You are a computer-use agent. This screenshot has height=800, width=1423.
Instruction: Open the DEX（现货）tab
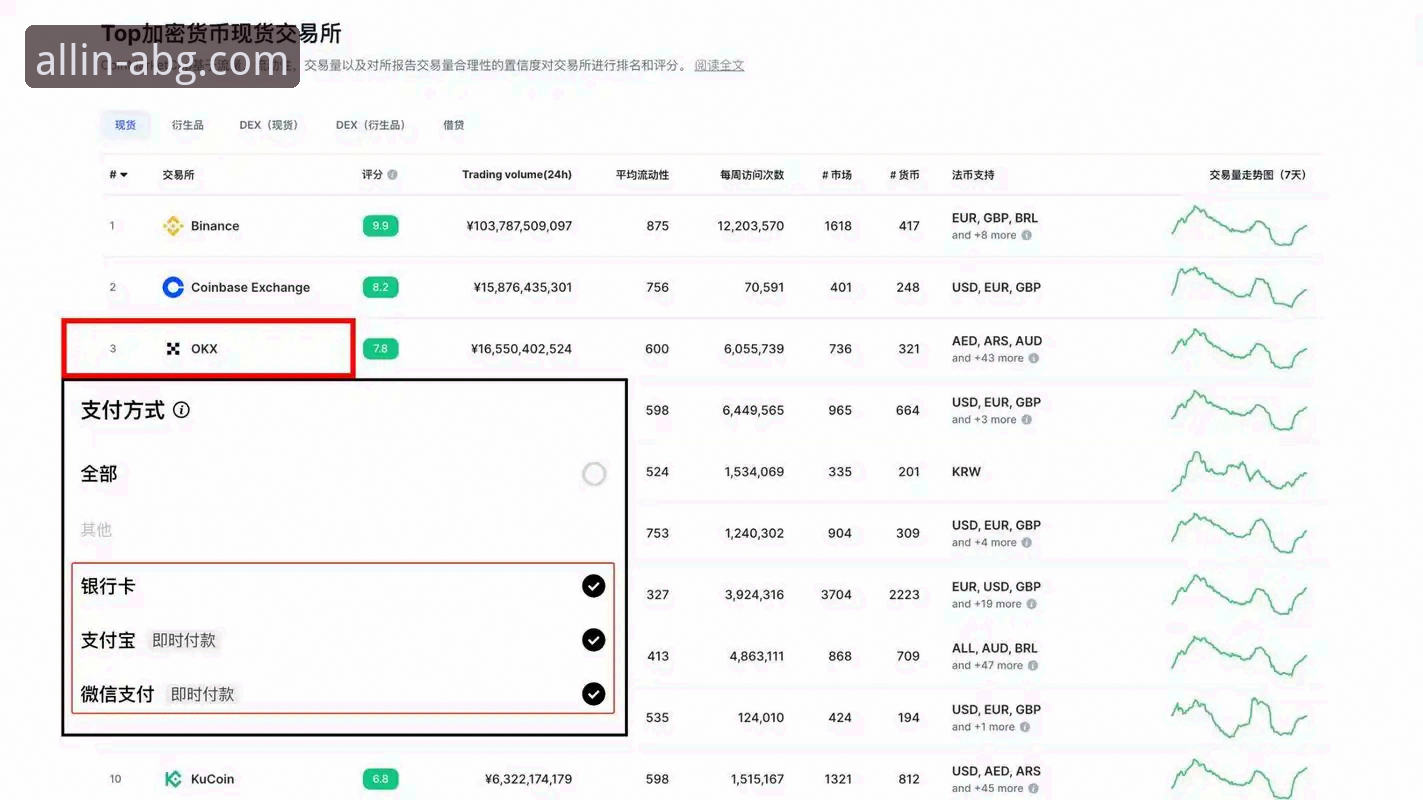269,125
